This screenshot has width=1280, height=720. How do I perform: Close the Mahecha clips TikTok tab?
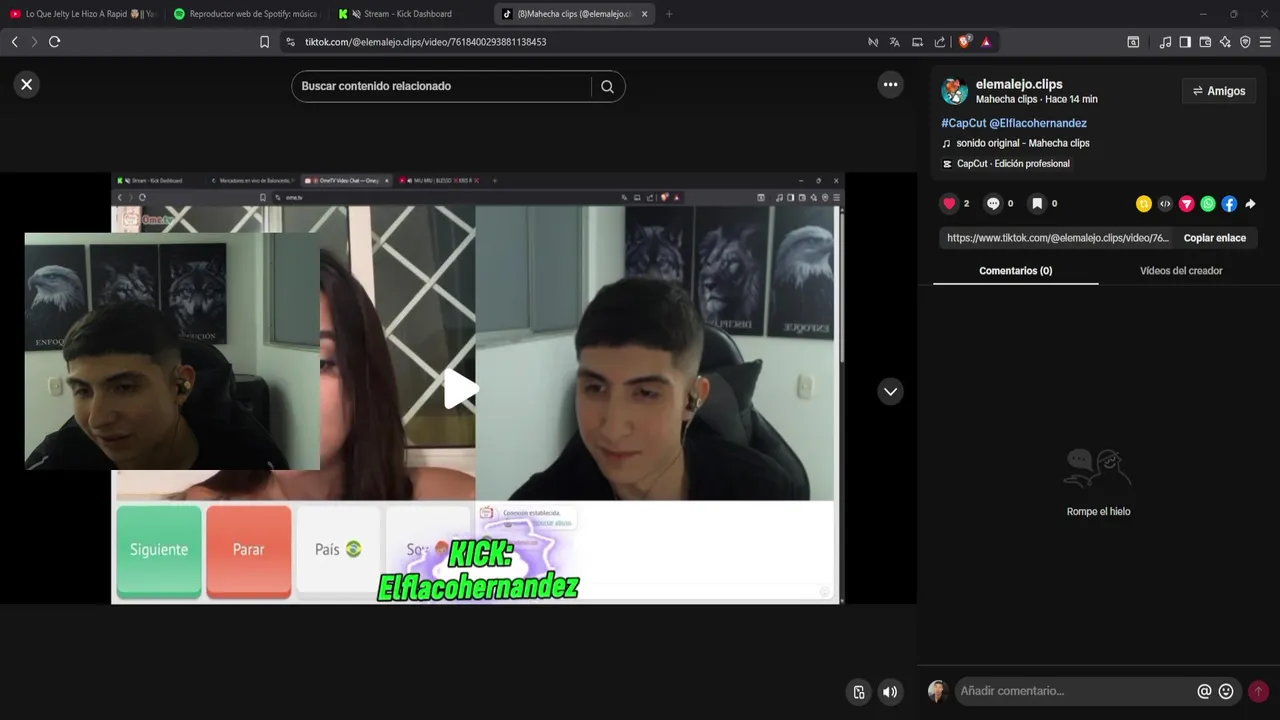point(644,14)
